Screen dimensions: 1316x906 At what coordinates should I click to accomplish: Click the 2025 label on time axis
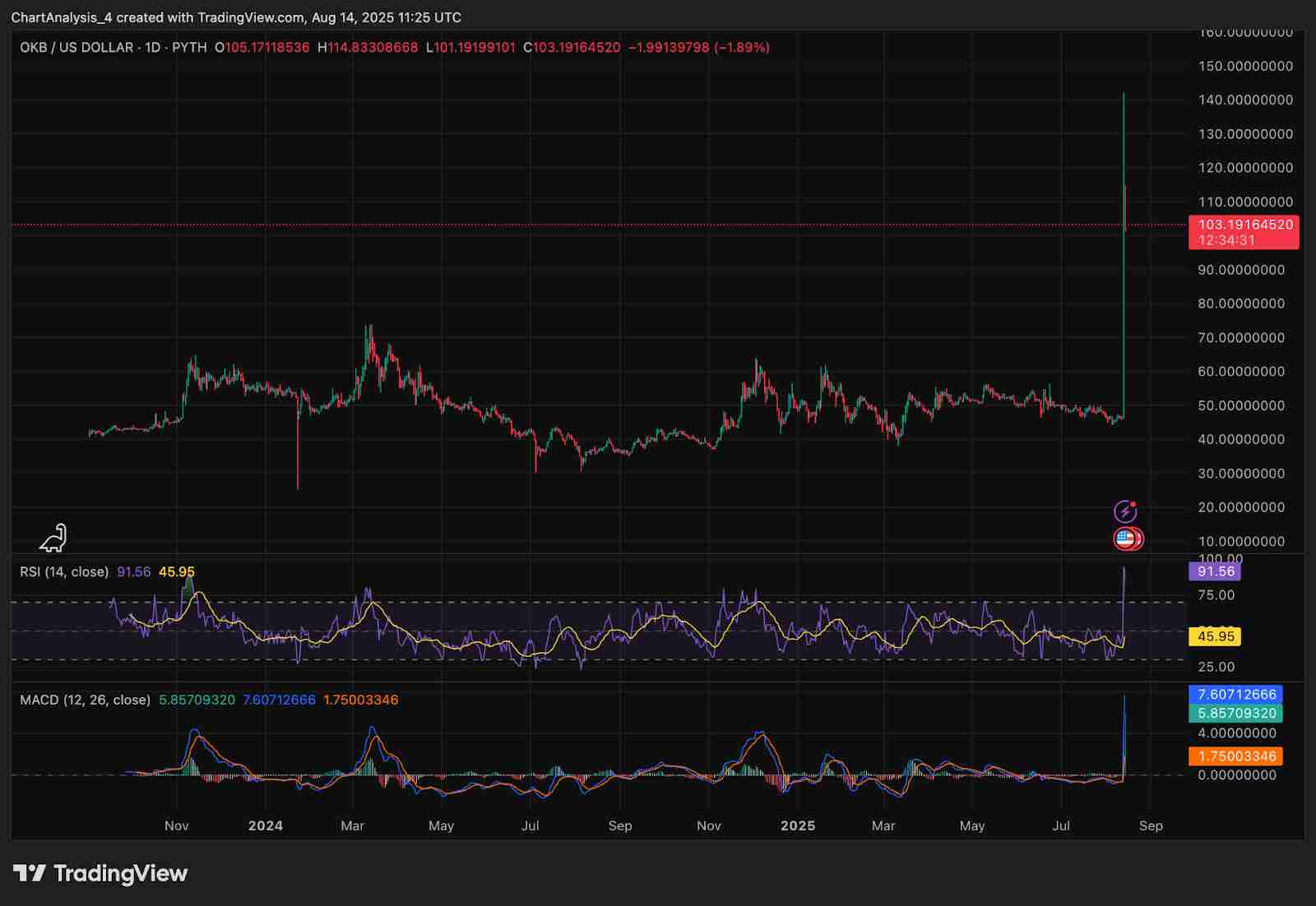click(x=798, y=825)
